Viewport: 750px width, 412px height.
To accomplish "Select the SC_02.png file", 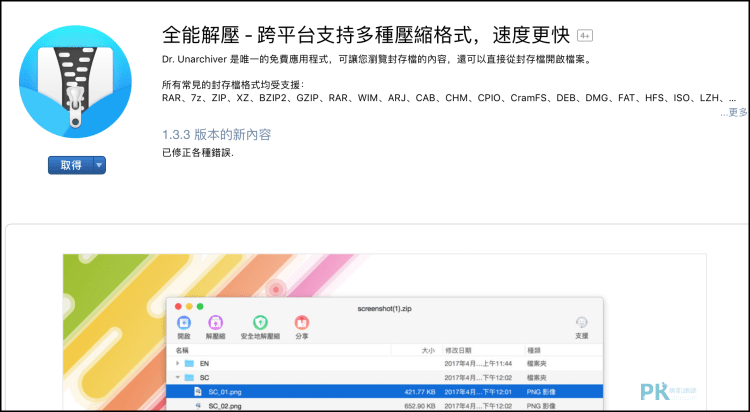I will 385,406.
